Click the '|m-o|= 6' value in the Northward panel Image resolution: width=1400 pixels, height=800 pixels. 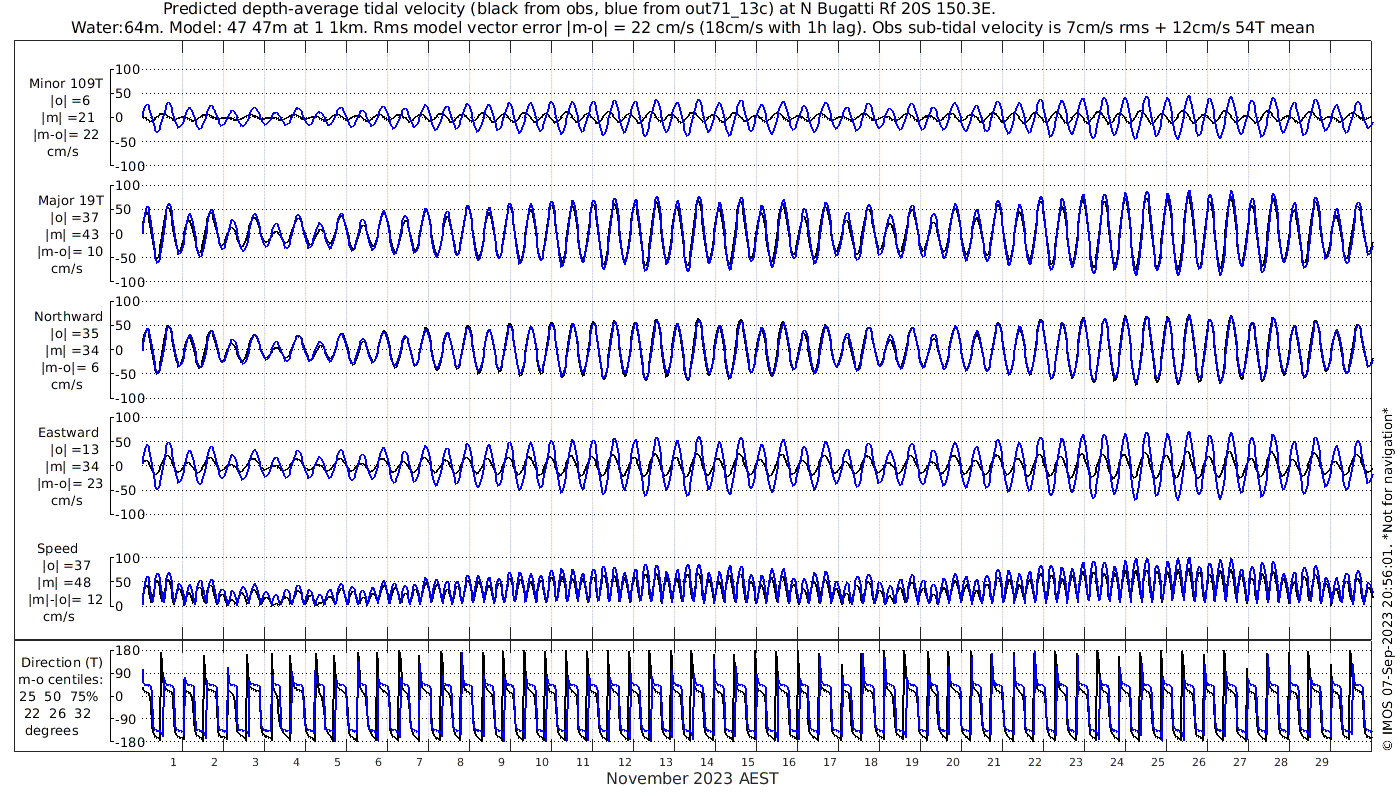pos(70,368)
